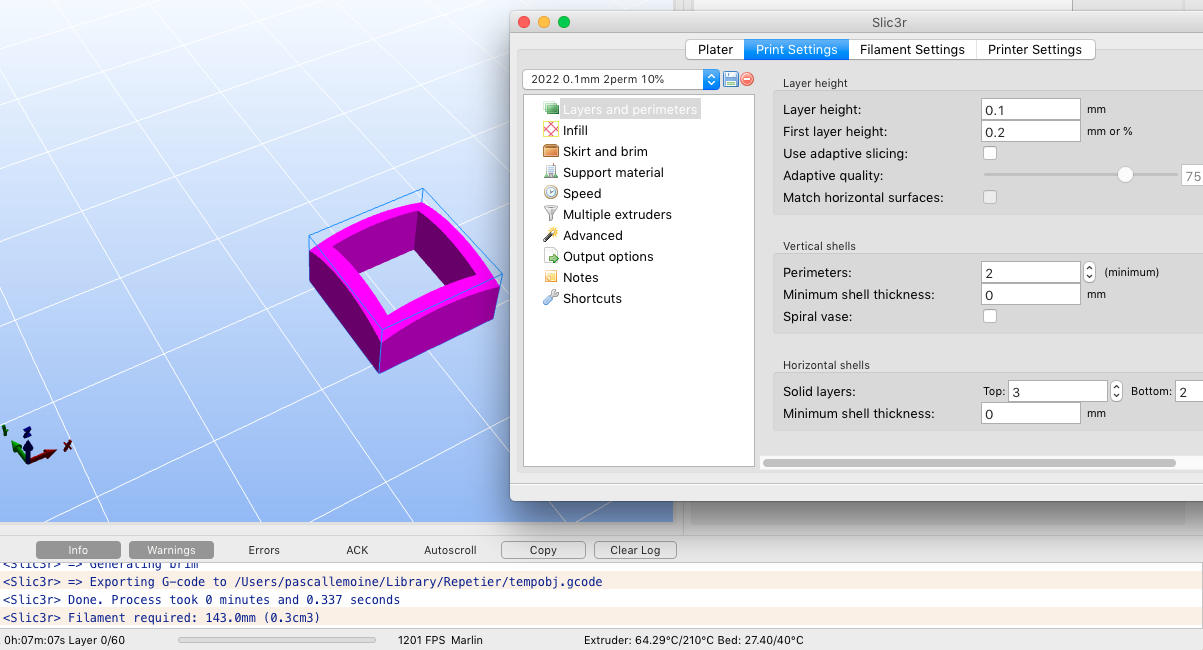Toggle the ACK log filter
The width and height of the screenshot is (1203, 650).
357,550
